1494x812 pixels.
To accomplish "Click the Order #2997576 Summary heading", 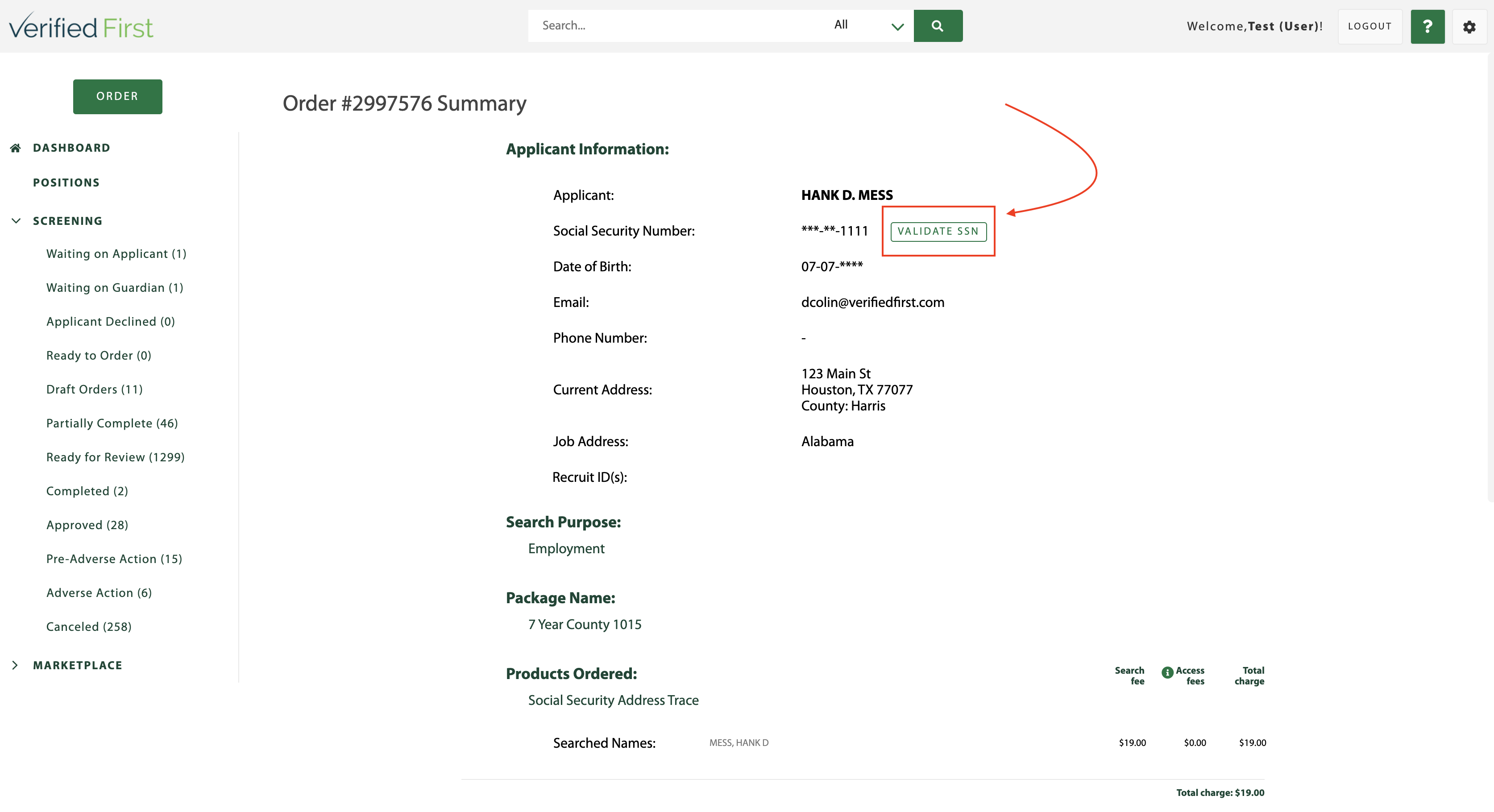I will 404,104.
